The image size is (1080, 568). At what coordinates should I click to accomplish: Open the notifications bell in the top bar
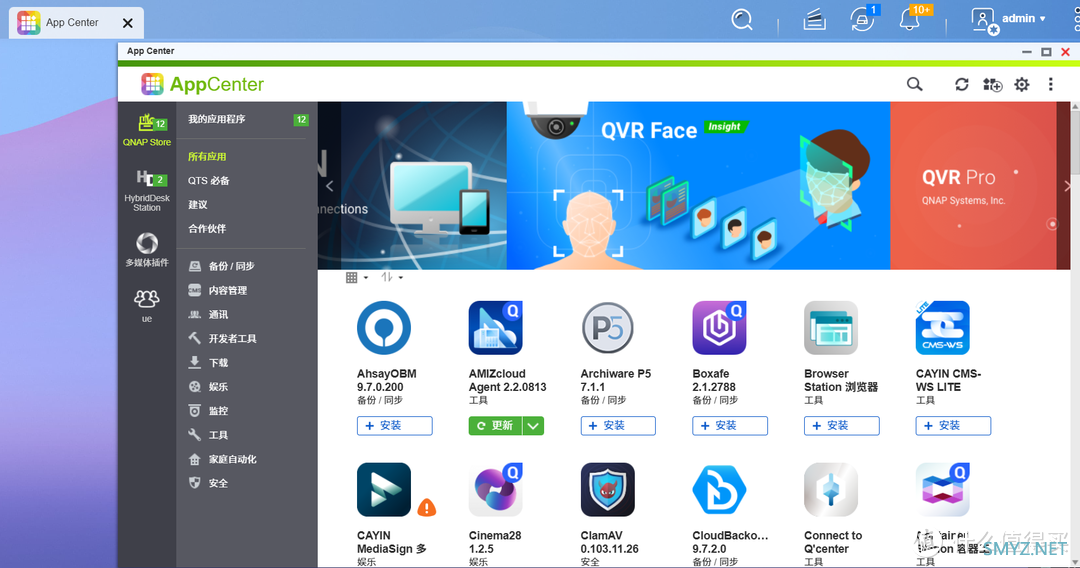pos(909,19)
